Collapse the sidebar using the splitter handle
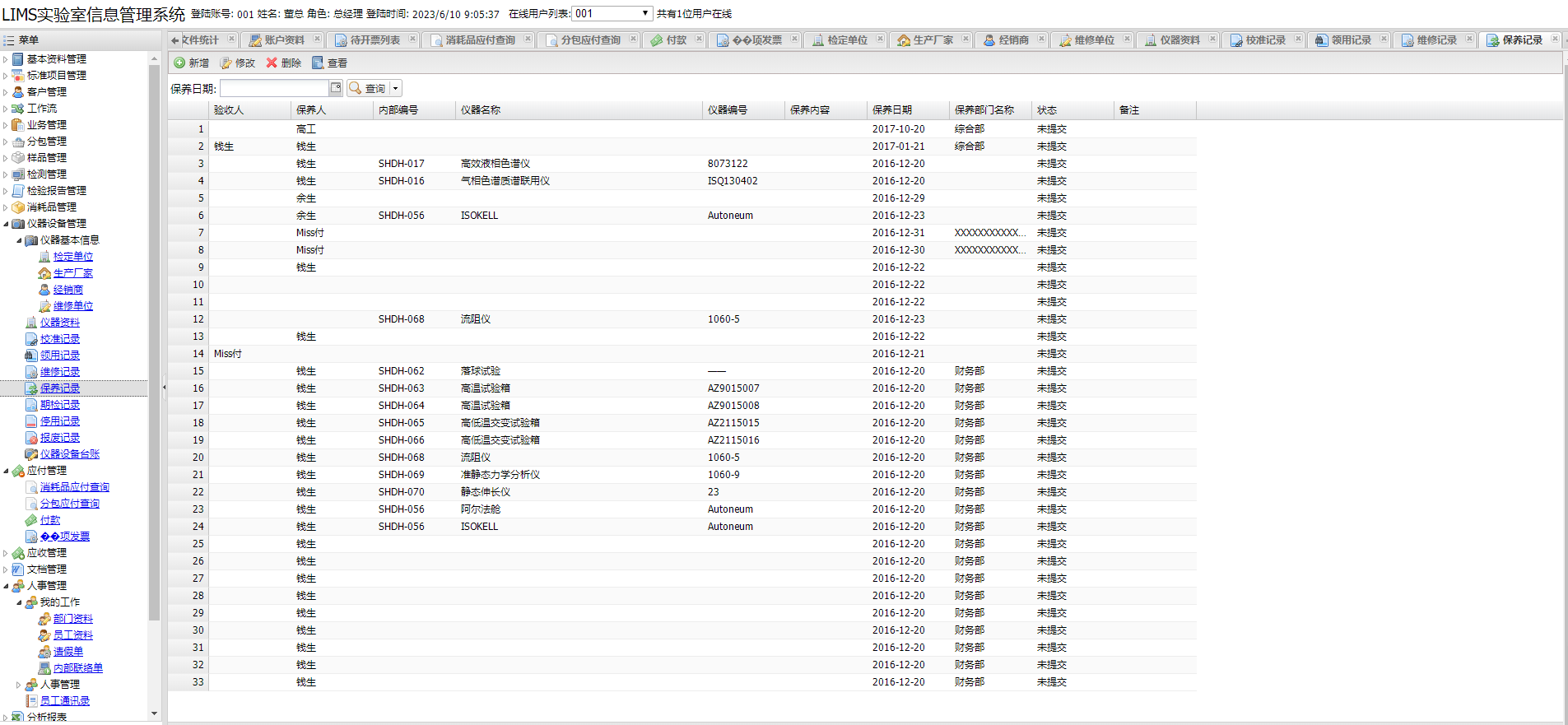The height and width of the screenshot is (725, 1568). point(164,387)
